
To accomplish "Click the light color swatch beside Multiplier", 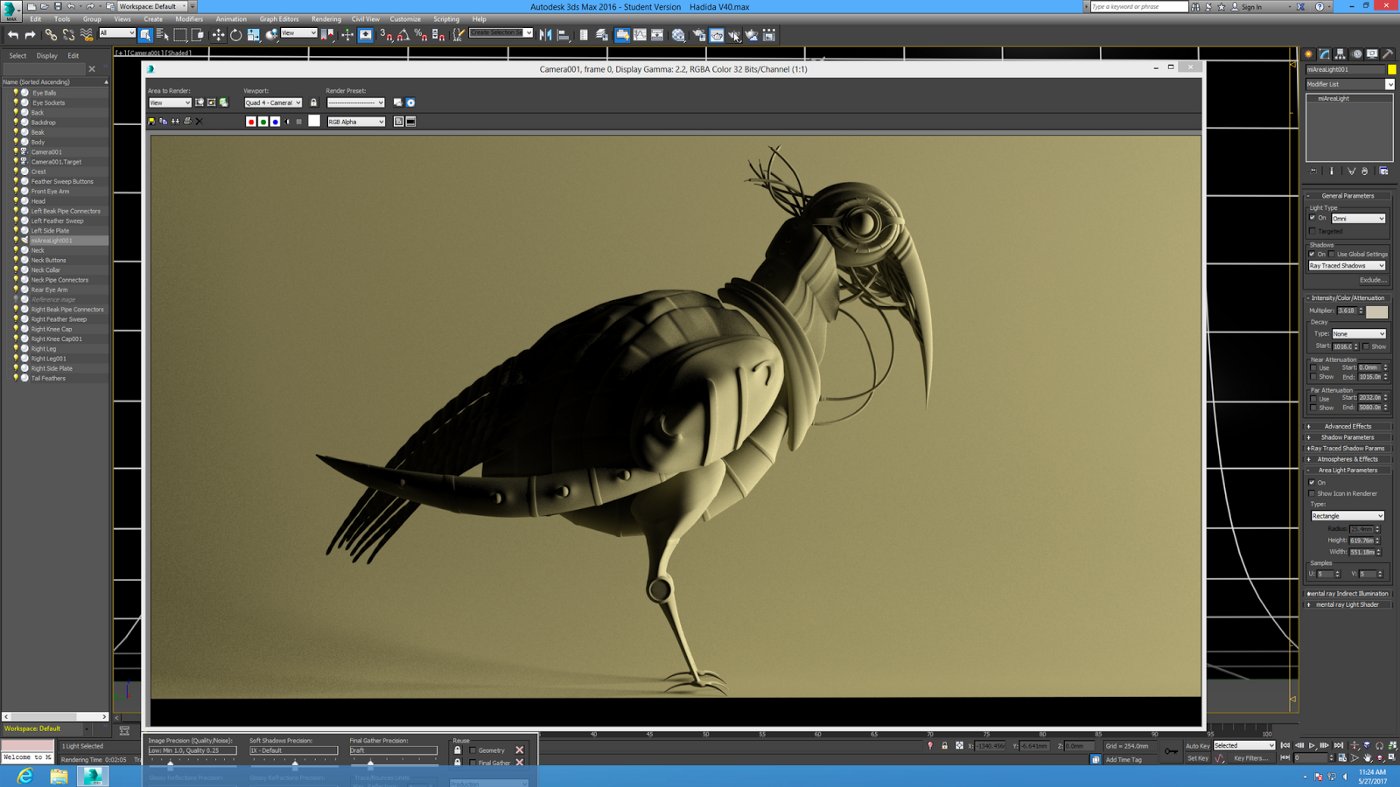I will click(x=1377, y=311).
